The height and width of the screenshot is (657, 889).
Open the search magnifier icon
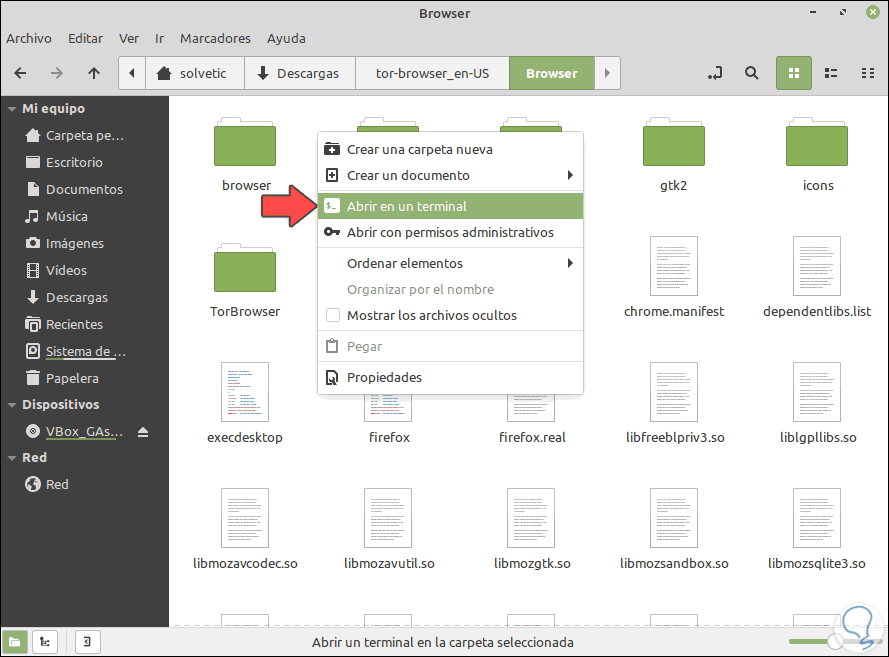point(751,73)
